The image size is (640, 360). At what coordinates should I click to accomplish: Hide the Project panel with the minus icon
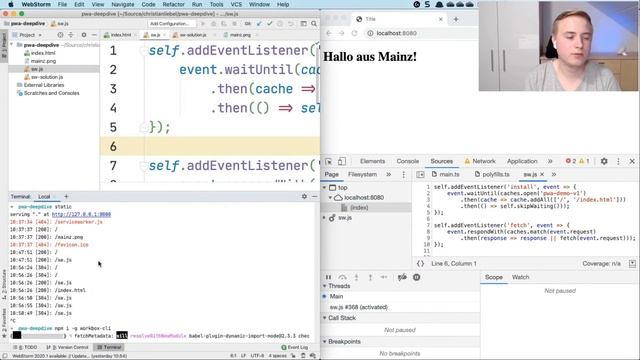[x=94, y=35]
